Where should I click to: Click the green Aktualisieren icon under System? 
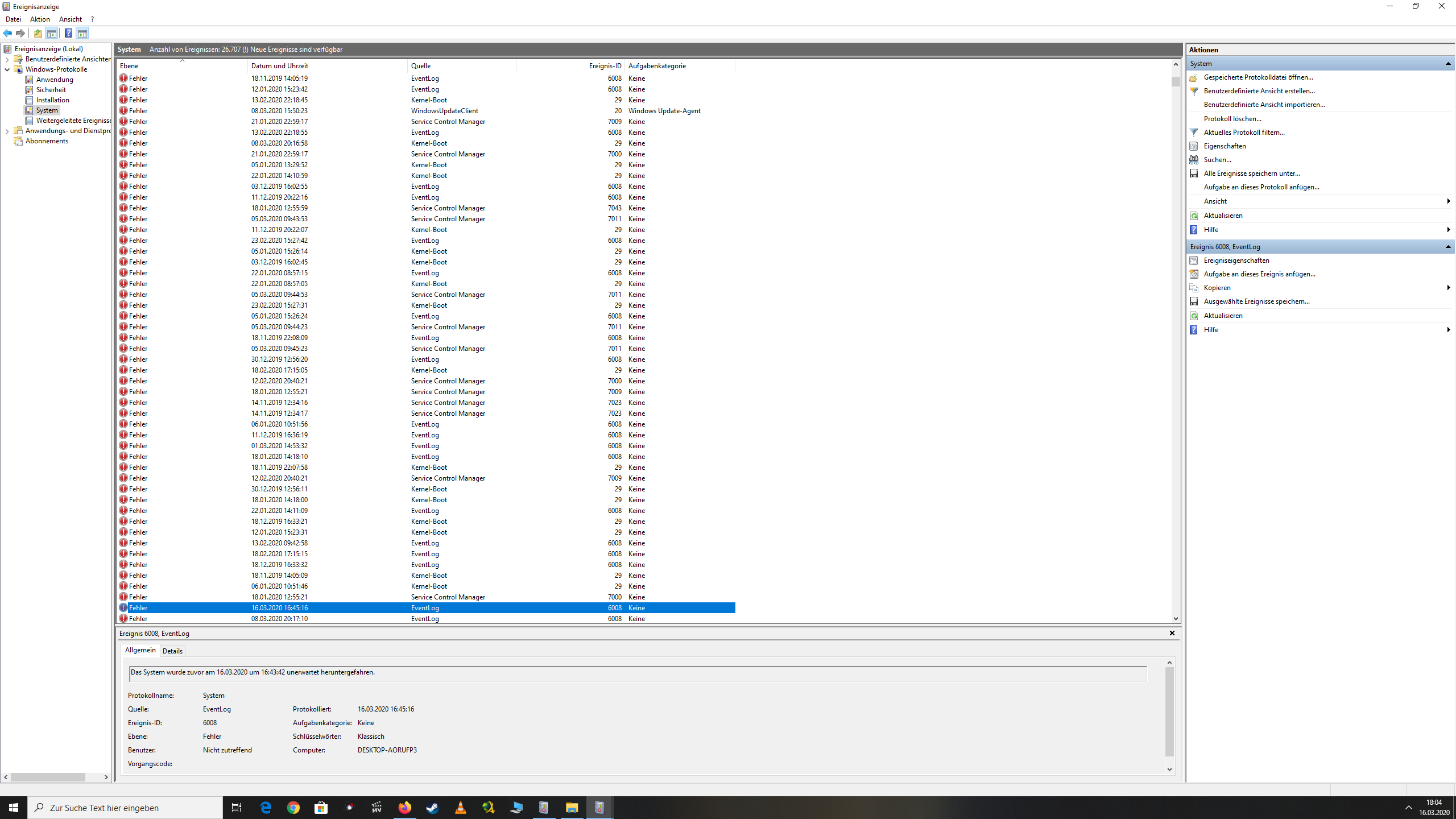pos(1194,216)
